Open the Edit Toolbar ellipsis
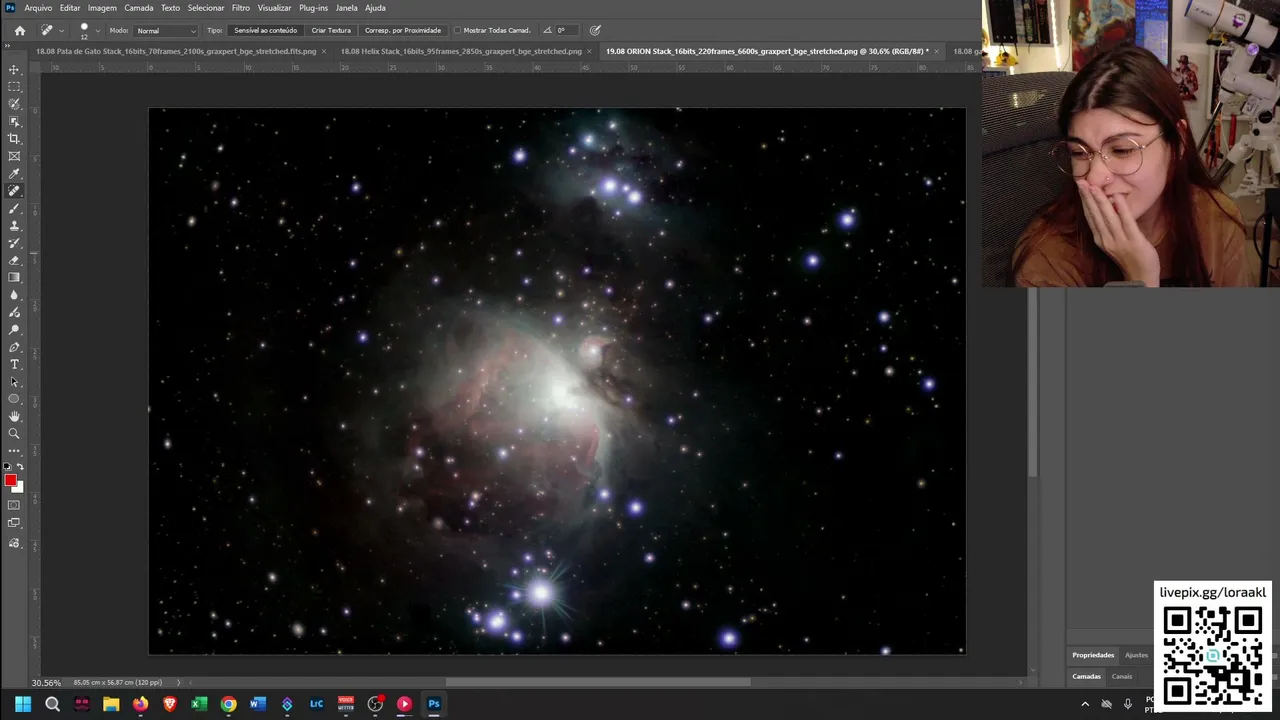1280x720 pixels. (x=14, y=451)
